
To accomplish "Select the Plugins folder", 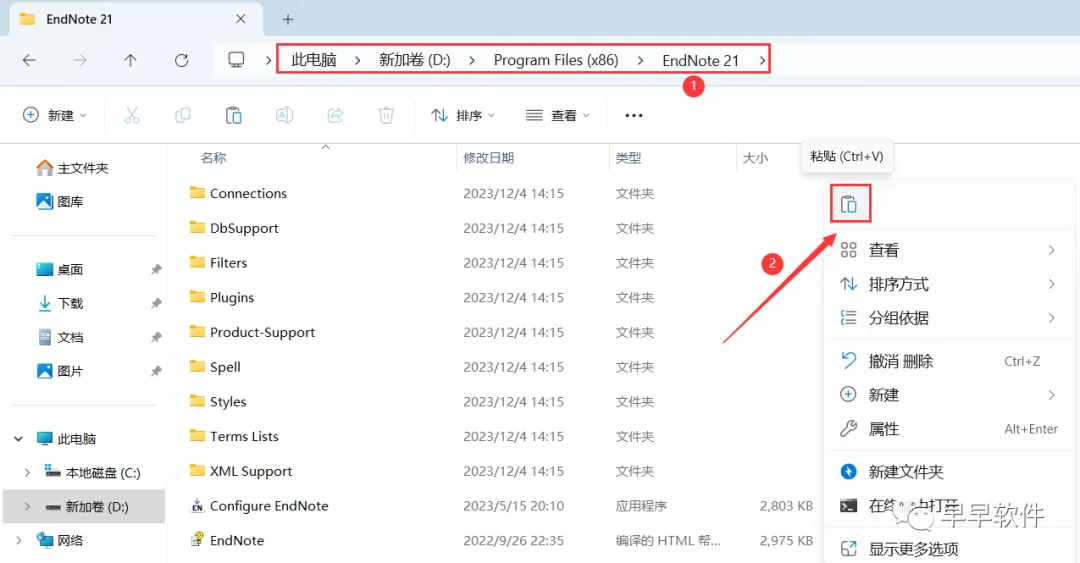I will (222, 298).
